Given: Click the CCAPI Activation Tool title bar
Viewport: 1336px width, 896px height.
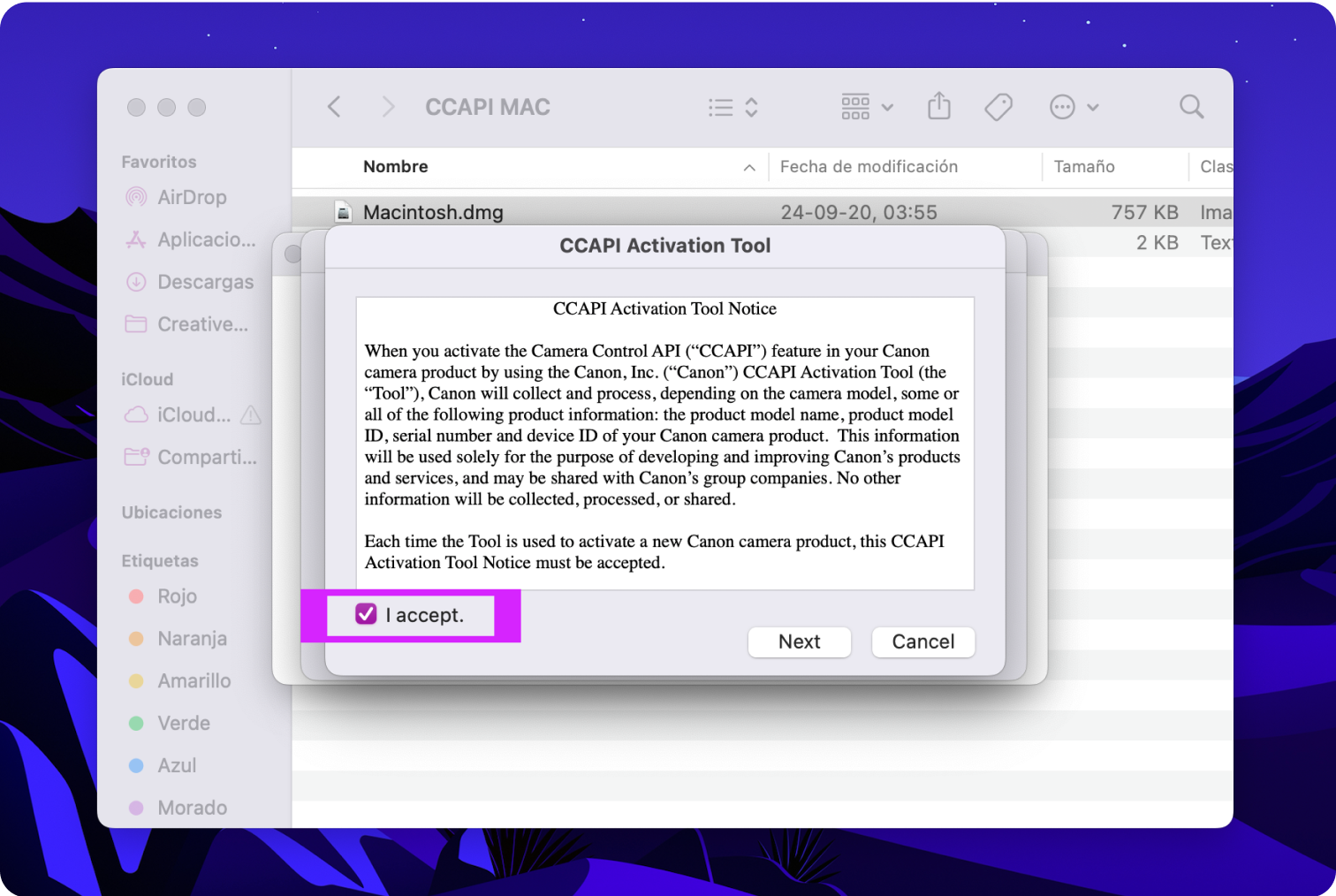Looking at the screenshot, I should (x=664, y=246).
